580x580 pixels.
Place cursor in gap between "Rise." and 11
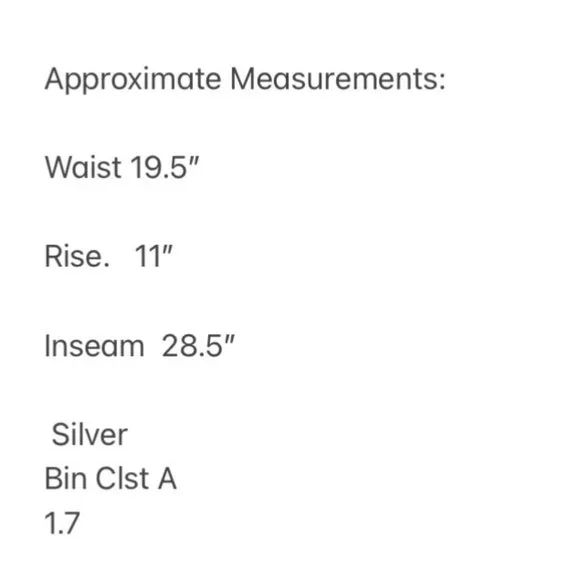pos(122,256)
